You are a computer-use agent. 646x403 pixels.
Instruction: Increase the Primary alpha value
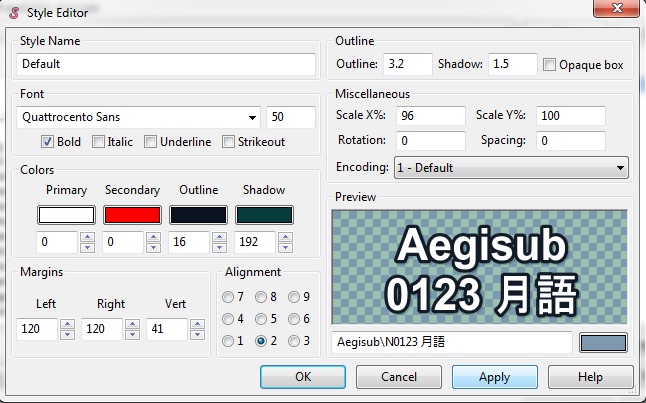(x=87, y=237)
